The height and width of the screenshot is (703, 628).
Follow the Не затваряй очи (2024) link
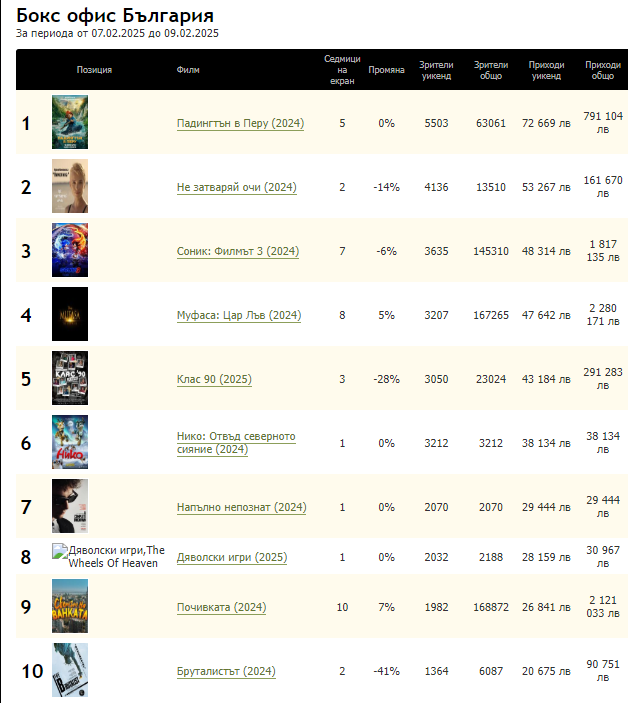point(236,187)
